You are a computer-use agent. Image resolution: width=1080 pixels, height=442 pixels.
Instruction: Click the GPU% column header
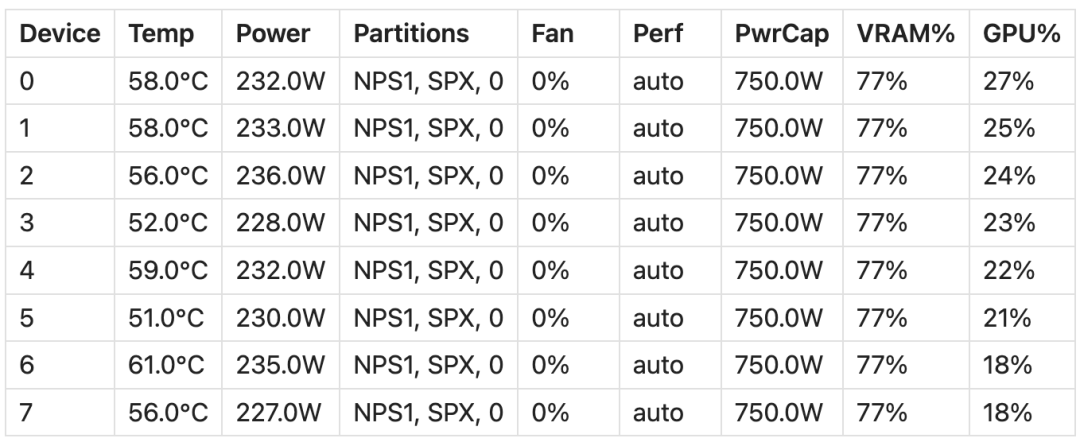tap(1022, 34)
